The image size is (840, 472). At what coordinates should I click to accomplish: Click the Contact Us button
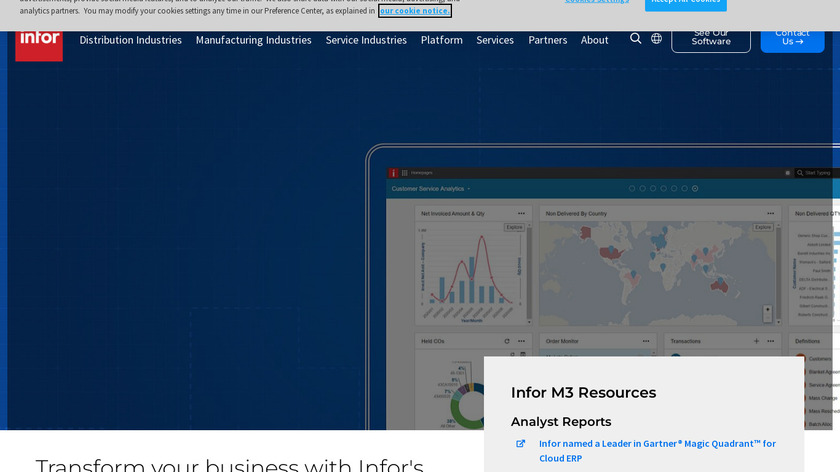792,37
